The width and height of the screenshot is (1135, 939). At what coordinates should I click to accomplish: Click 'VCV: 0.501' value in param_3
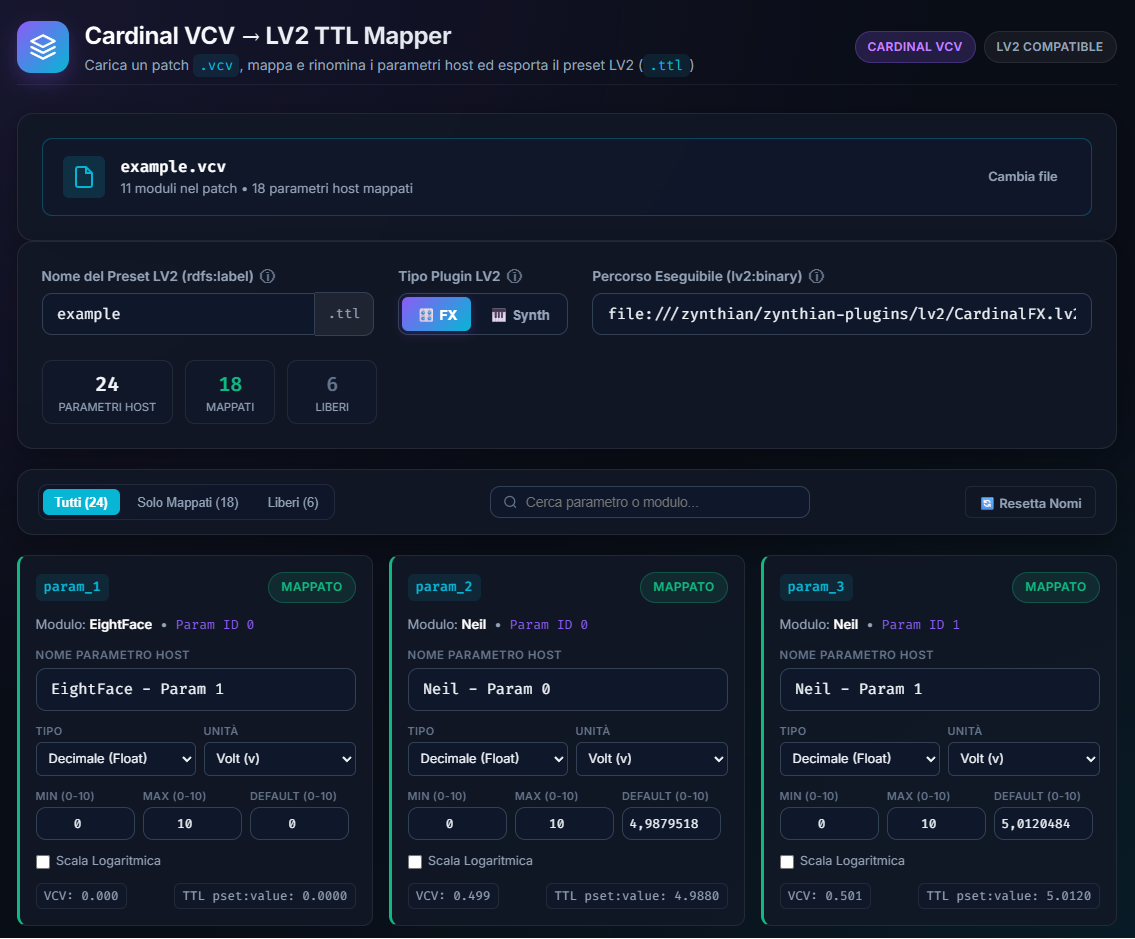coord(825,896)
